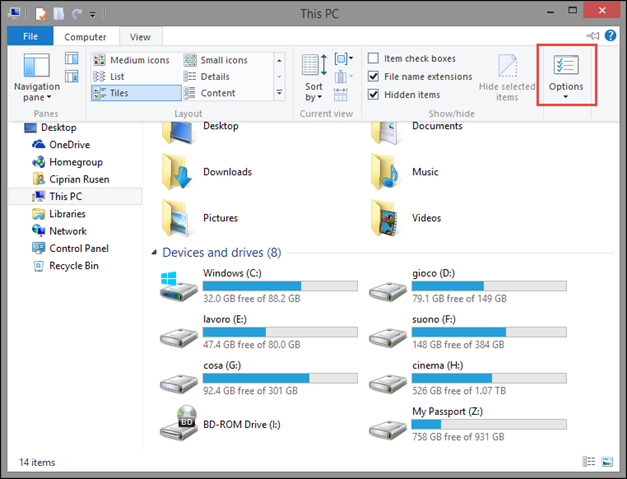
Task: Open the lavoro (E:) drive
Action: click(x=258, y=332)
